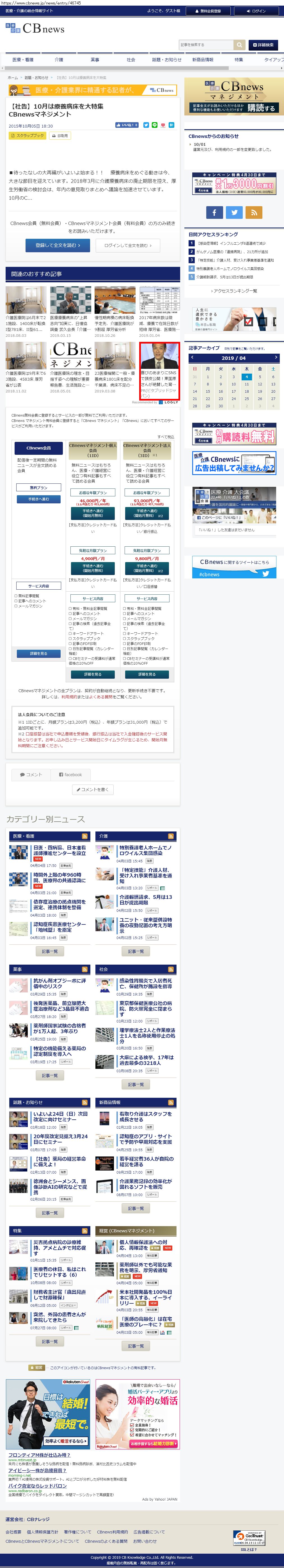Click RSS icon of 介護 category

point(171,836)
